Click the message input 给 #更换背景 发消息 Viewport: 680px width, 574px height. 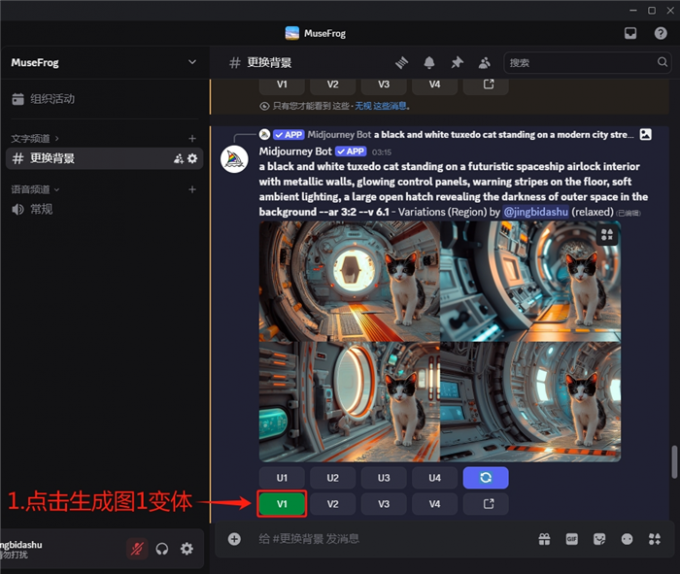(x=309, y=539)
